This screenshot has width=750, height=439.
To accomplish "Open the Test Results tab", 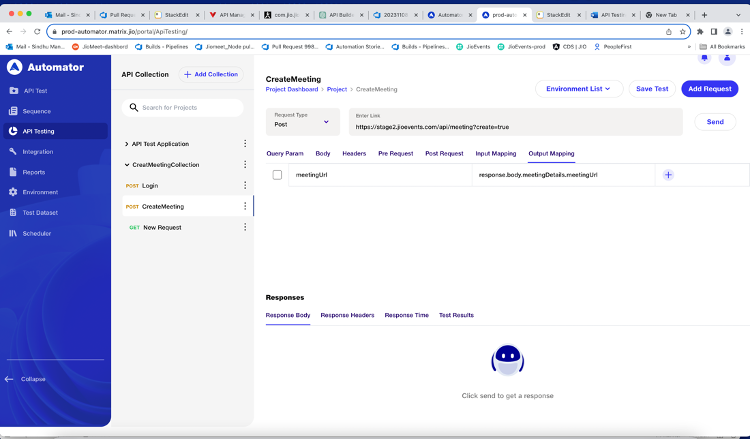I will tap(456, 315).
